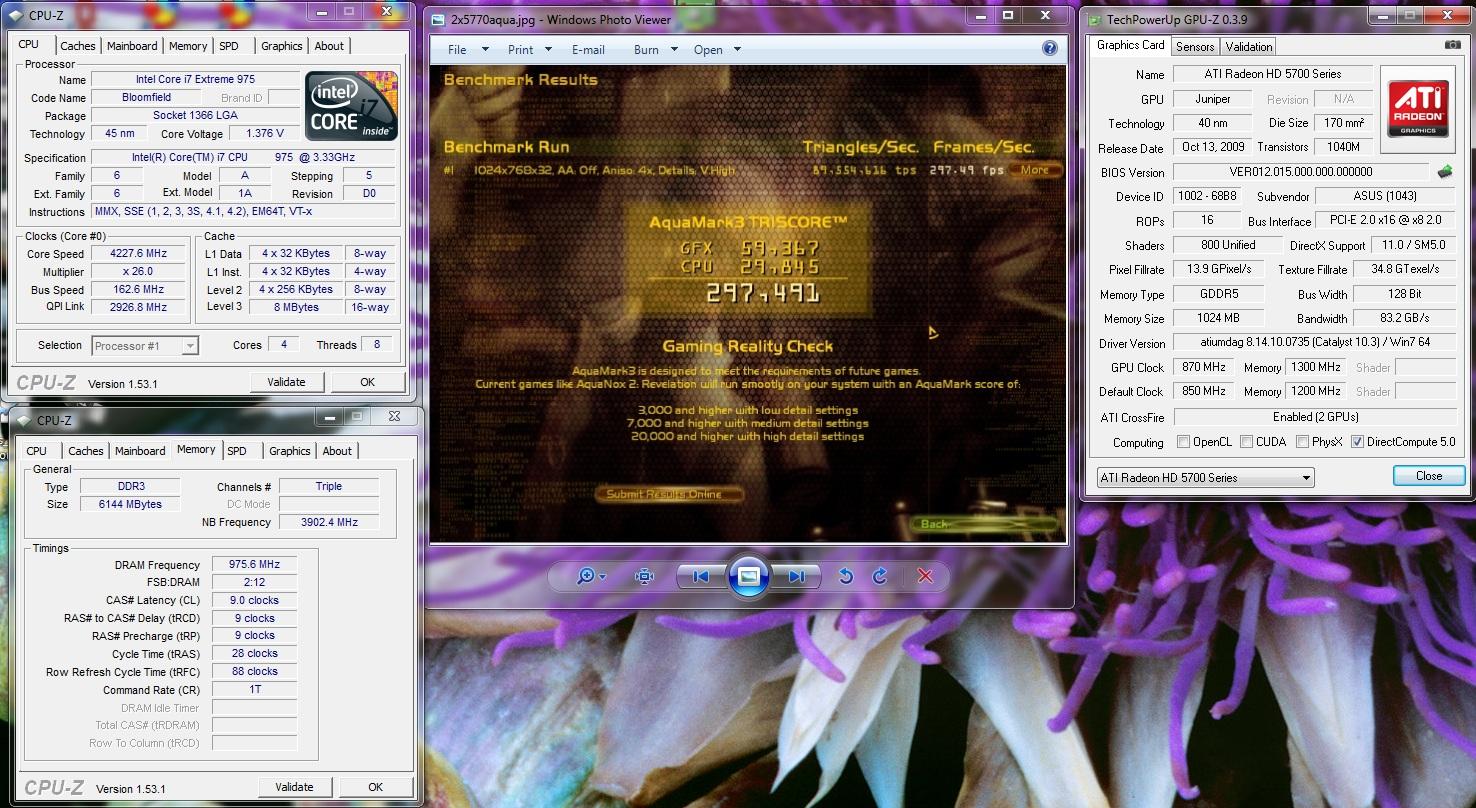The width and height of the screenshot is (1476, 808).
Task: Go to previous photo in Photo Viewer
Action: 700,576
